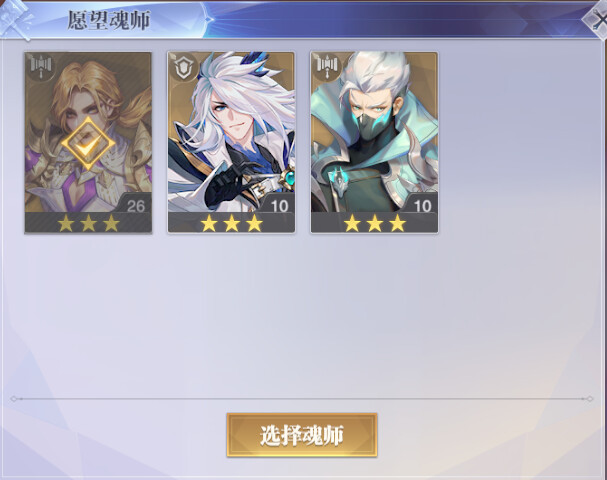Image resolution: width=607 pixels, height=480 pixels.
Task: Click the teal gem on the white-haired character's belt
Action: pos(290,179)
